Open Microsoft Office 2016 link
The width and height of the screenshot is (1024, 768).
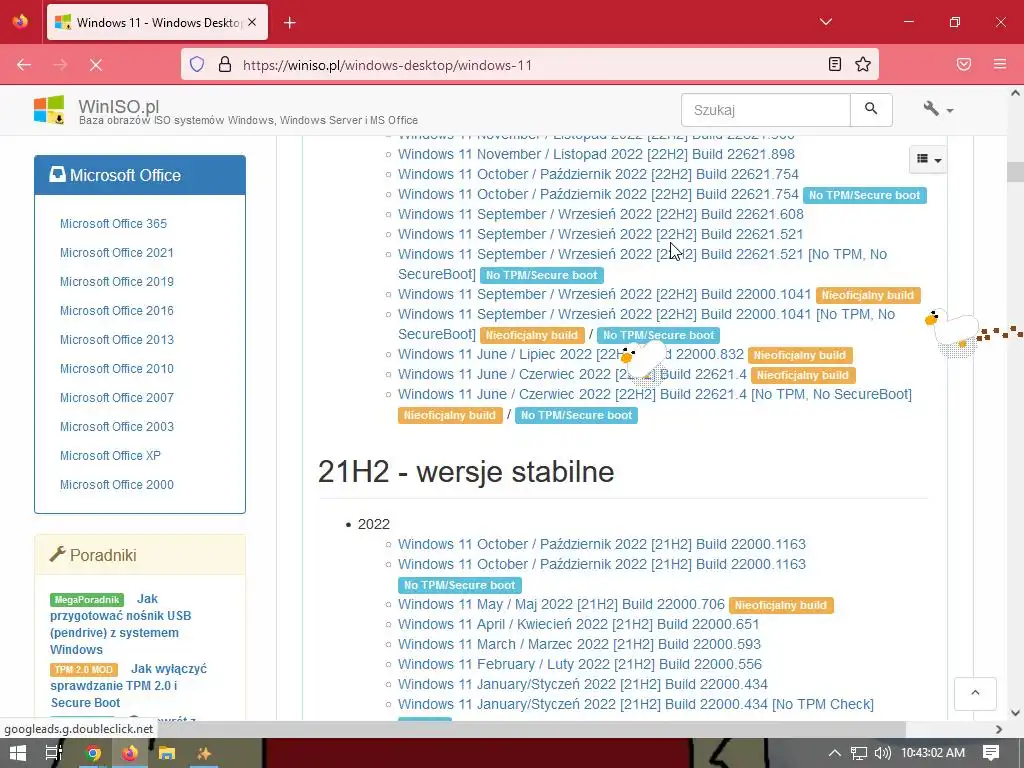click(117, 311)
